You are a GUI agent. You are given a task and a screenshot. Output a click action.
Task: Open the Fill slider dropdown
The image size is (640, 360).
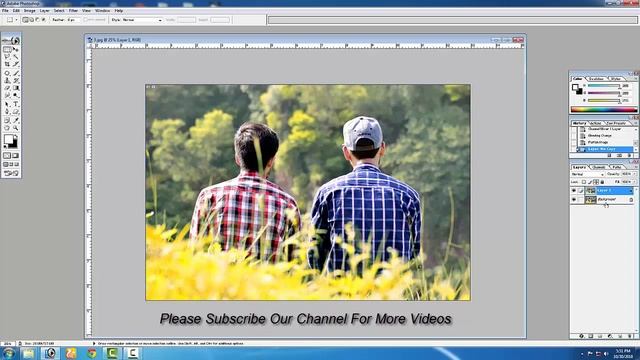633,182
